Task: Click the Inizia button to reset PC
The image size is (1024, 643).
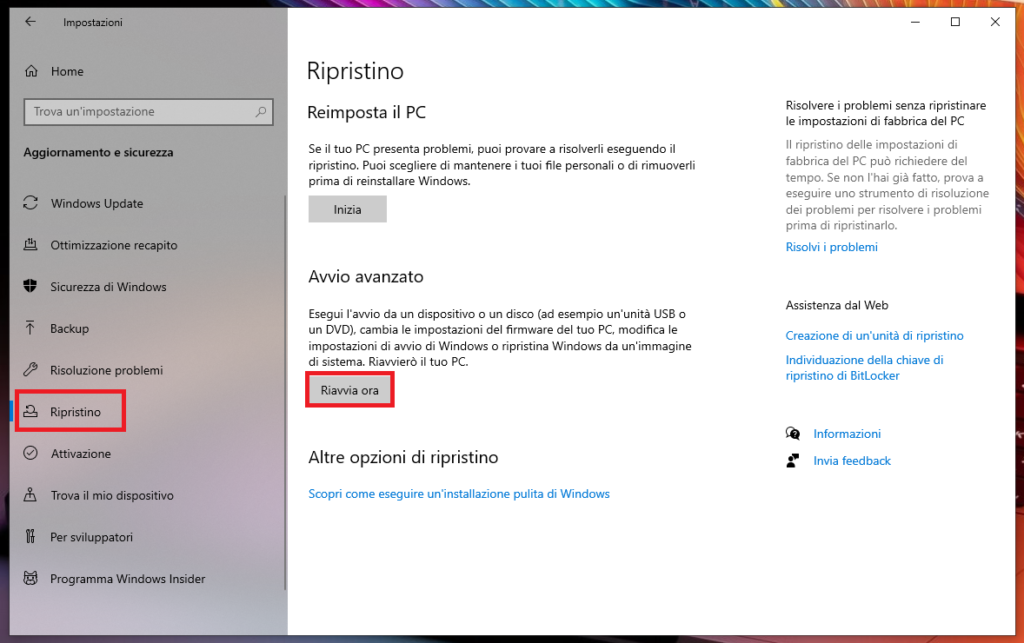Action: pos(347,210)
